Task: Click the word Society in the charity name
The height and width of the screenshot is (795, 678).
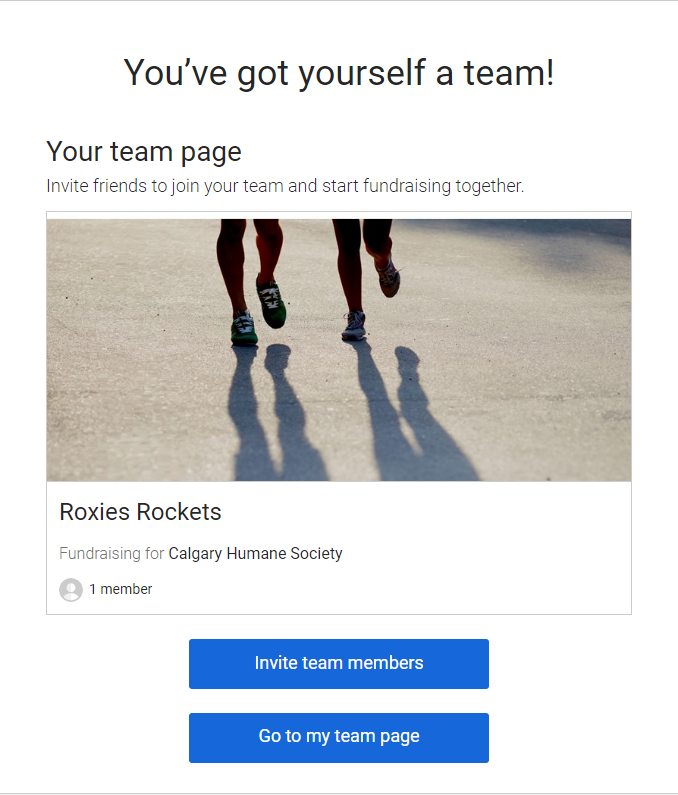Action: point(316,553)
